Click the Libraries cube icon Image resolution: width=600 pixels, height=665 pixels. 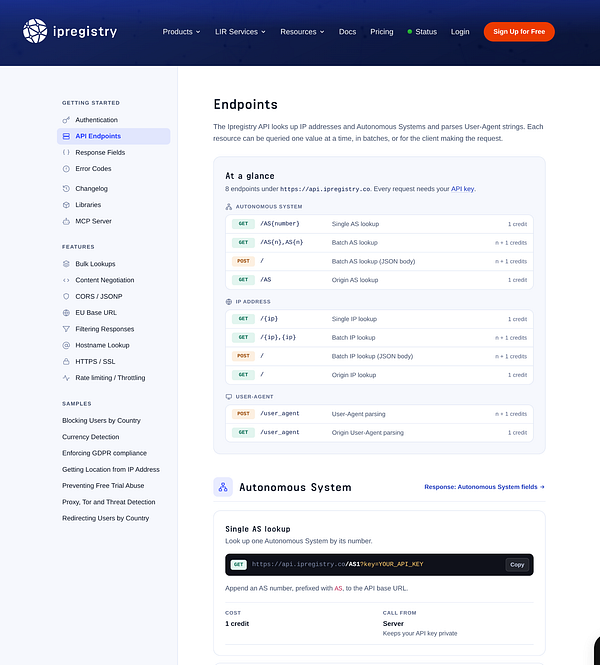[66, 205]
